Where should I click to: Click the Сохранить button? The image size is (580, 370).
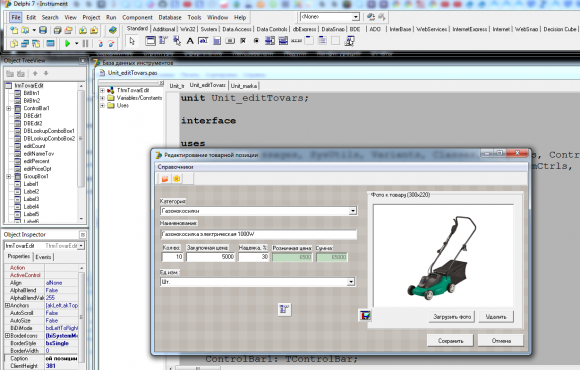coord(450,341)
